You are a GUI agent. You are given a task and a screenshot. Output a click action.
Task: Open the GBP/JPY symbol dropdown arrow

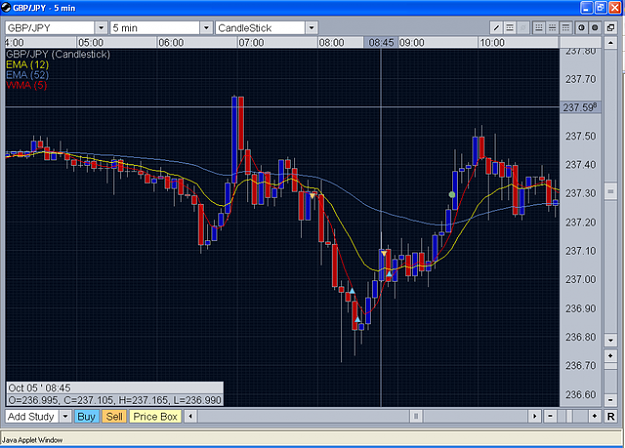click(x=101, y=28)
